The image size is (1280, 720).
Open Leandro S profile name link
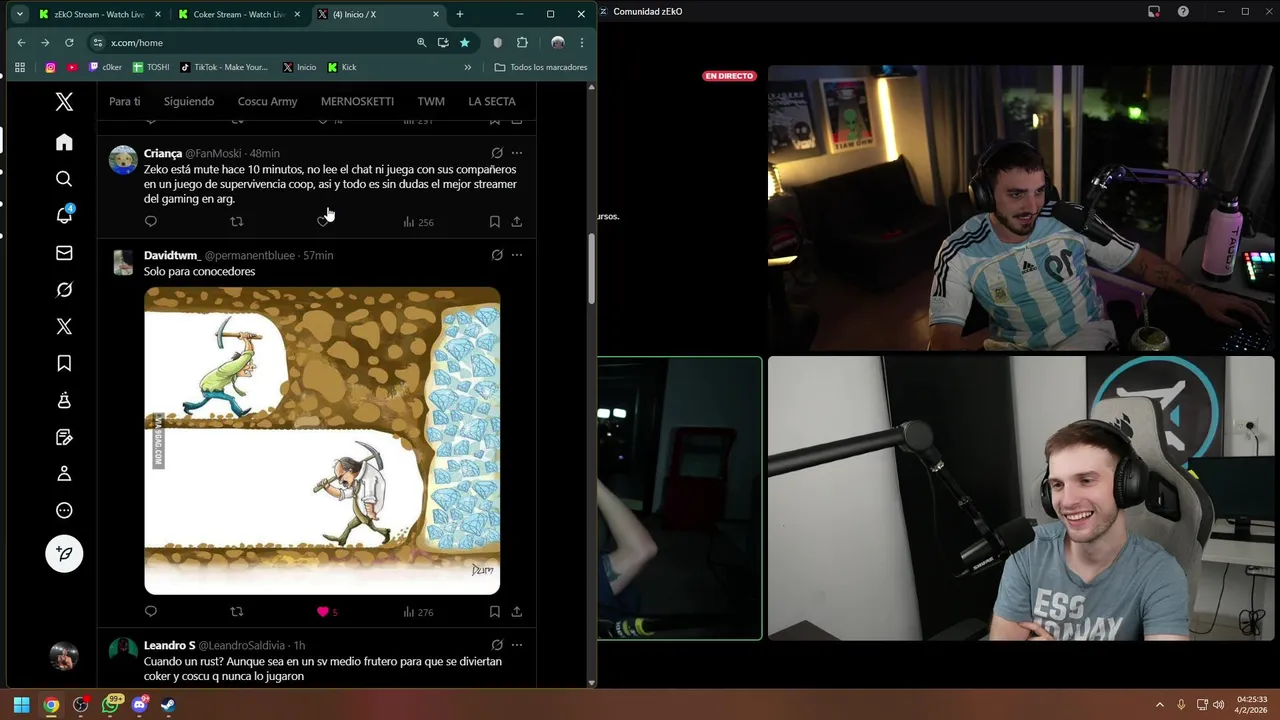(x=169, y=645)
